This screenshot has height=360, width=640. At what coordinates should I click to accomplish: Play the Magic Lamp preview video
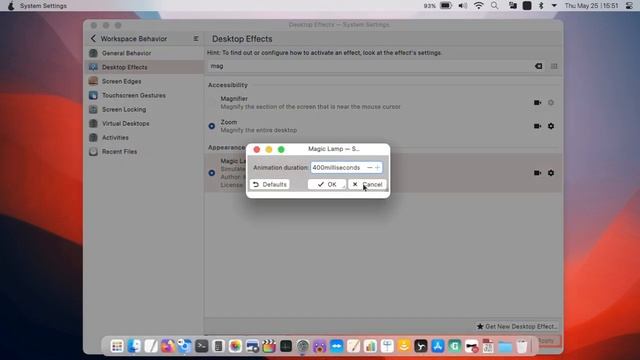pyautogui.click(x=538, y=173)
